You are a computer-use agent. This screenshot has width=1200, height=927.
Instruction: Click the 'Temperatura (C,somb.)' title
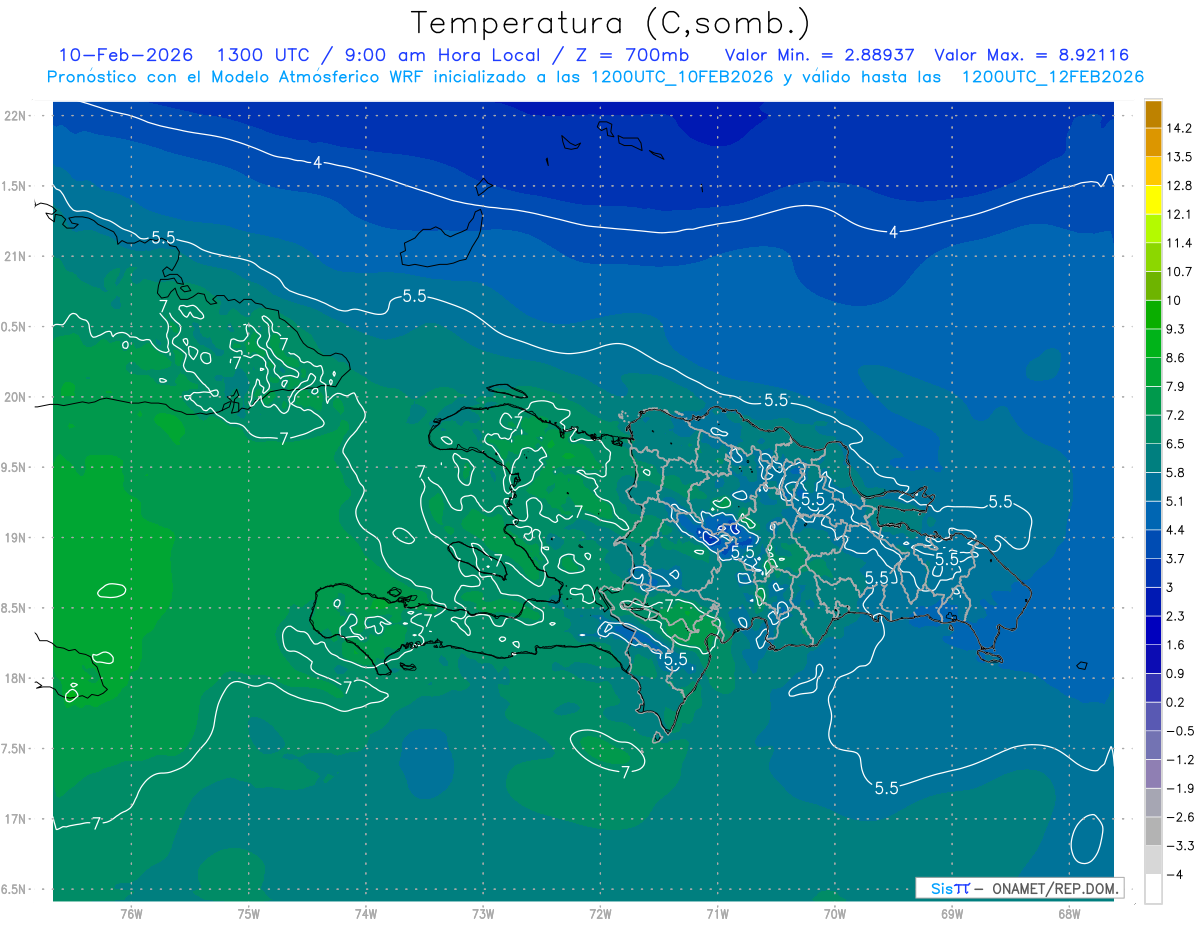pos(611,23)
